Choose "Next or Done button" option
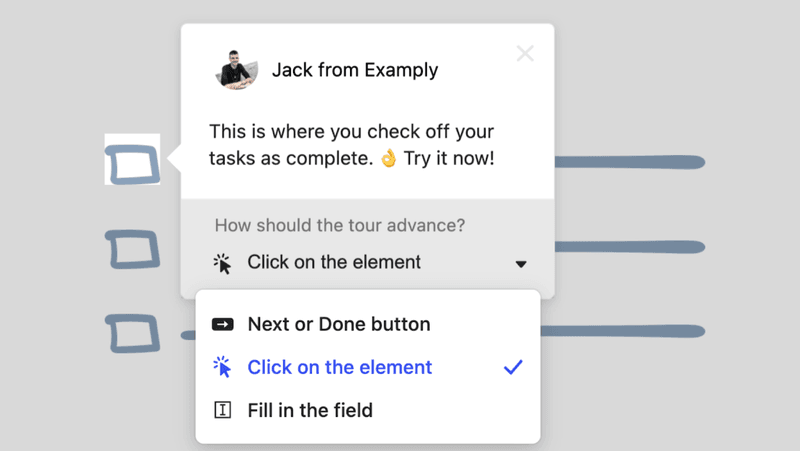This screenshot has height=451, width=800. click(x=338, y=324)
